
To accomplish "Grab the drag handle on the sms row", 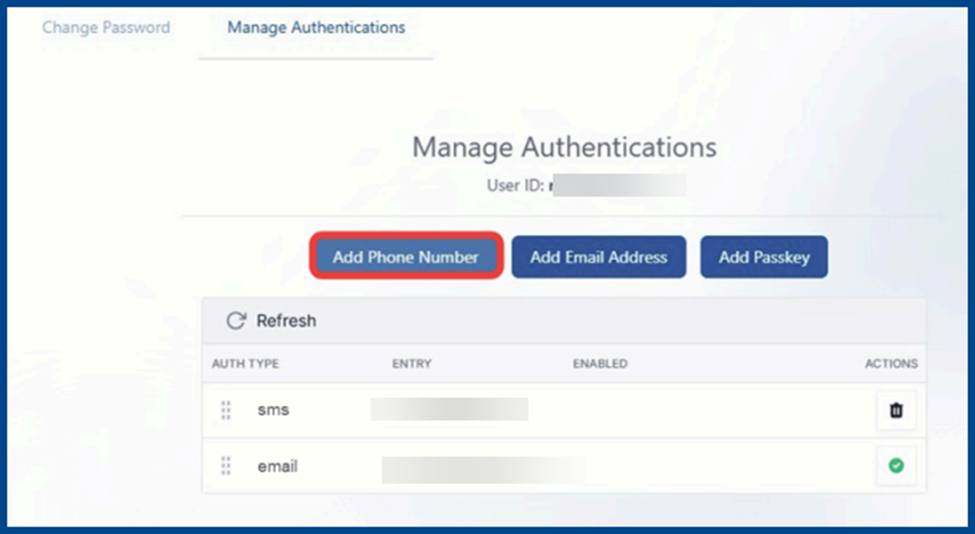I will tap(226, 410).
